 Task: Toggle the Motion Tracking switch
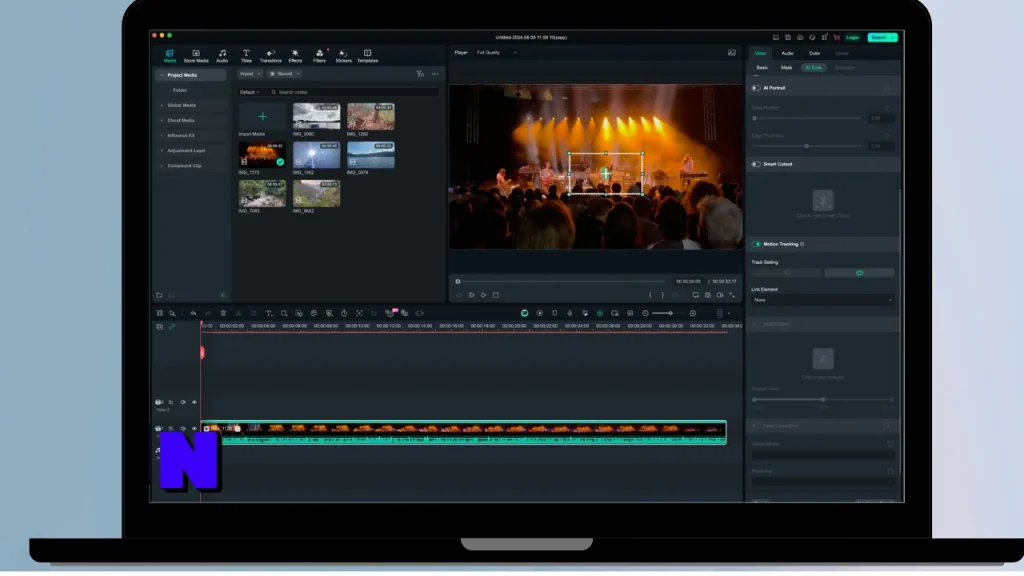756,244
